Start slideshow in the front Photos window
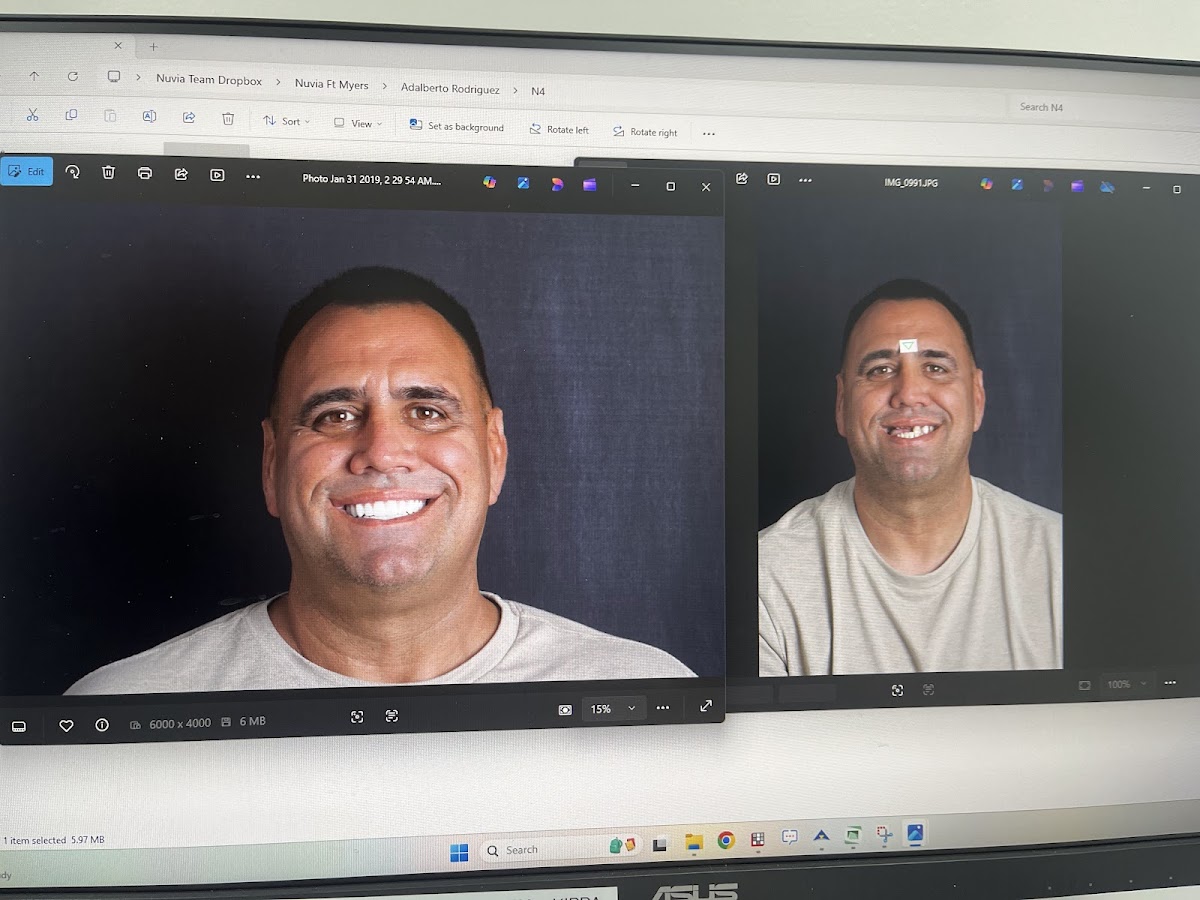 click(217, 174)
